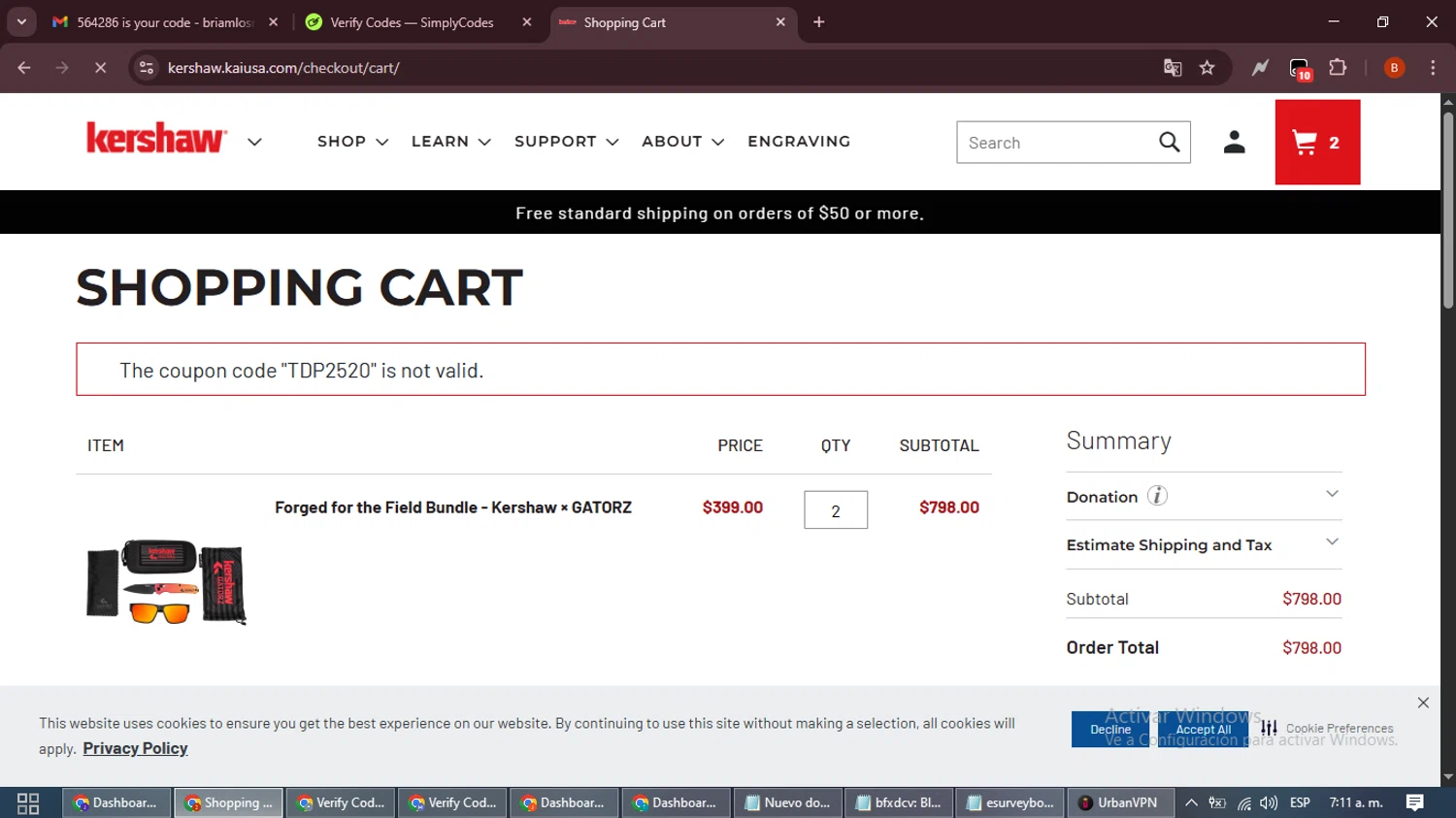Bookmark this page with the star icon
The height and width of the screenshot is (818, 1456).
(x=1207, y=68)
